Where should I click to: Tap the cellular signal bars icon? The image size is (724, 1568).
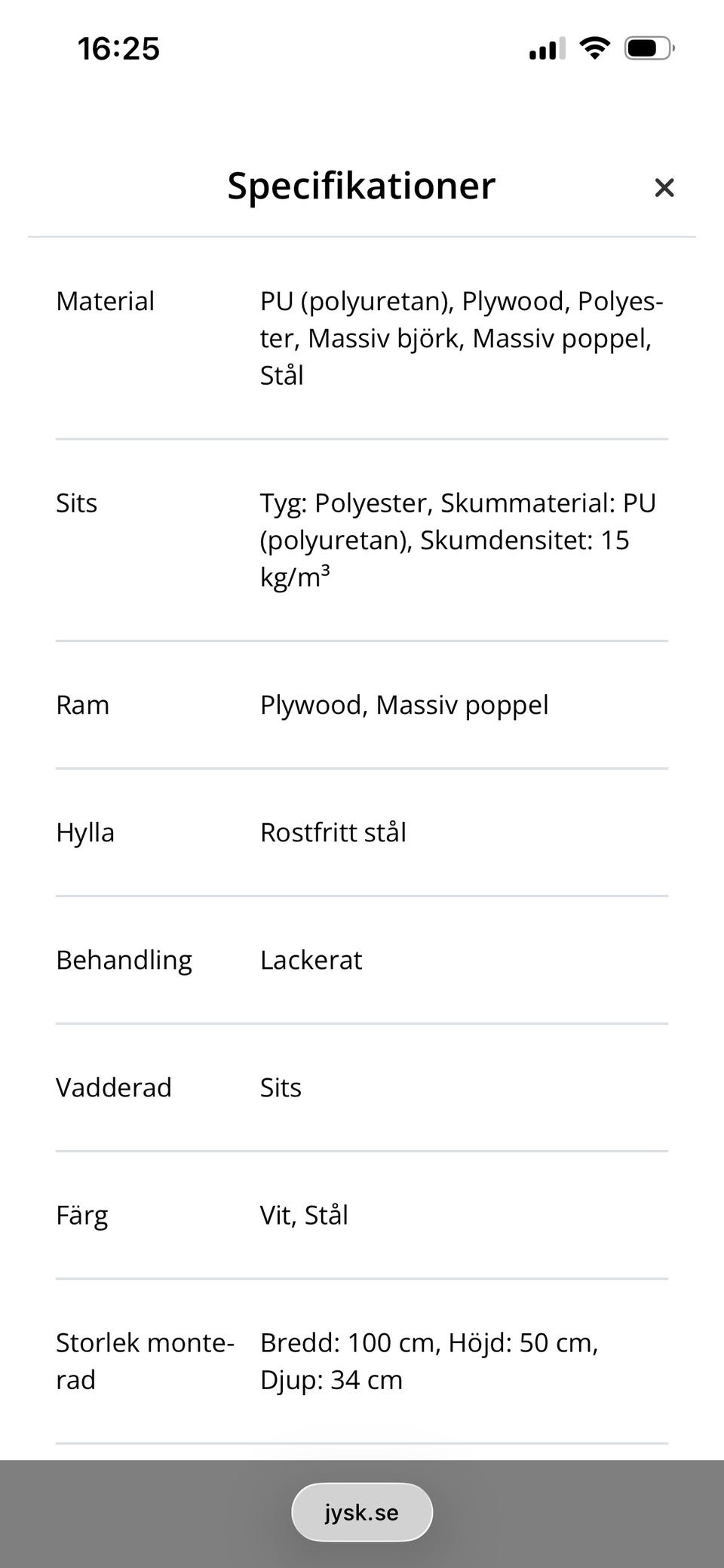click(x=547, y=49)
